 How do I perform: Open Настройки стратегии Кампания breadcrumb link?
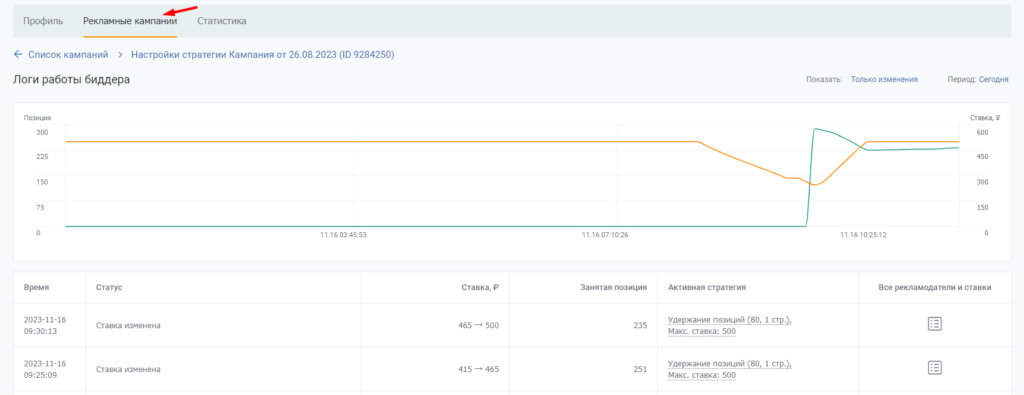tap(263, 55)
